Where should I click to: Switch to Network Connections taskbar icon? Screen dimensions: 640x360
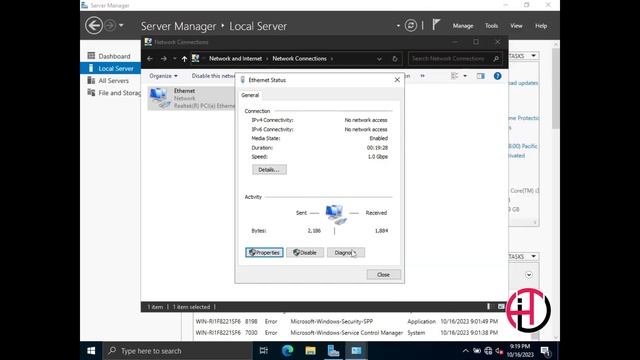click(356, 351)
